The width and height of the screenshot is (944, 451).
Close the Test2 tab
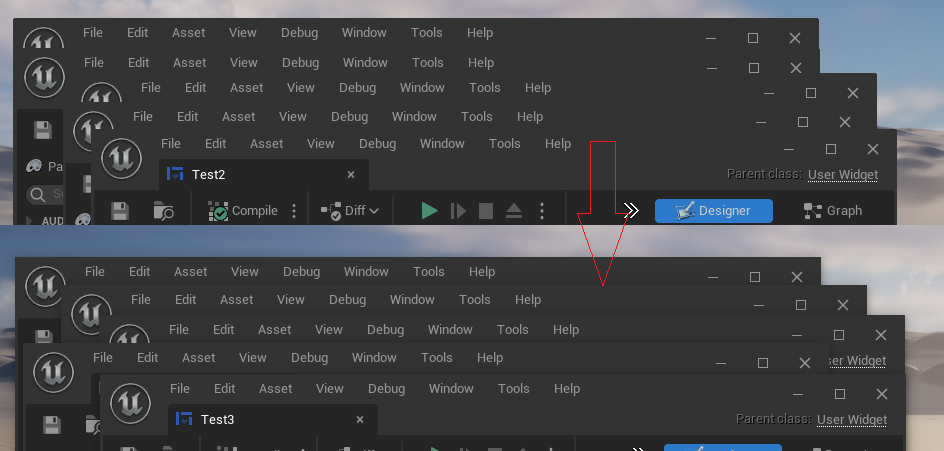pyautogui.click(x=351, y=175)
